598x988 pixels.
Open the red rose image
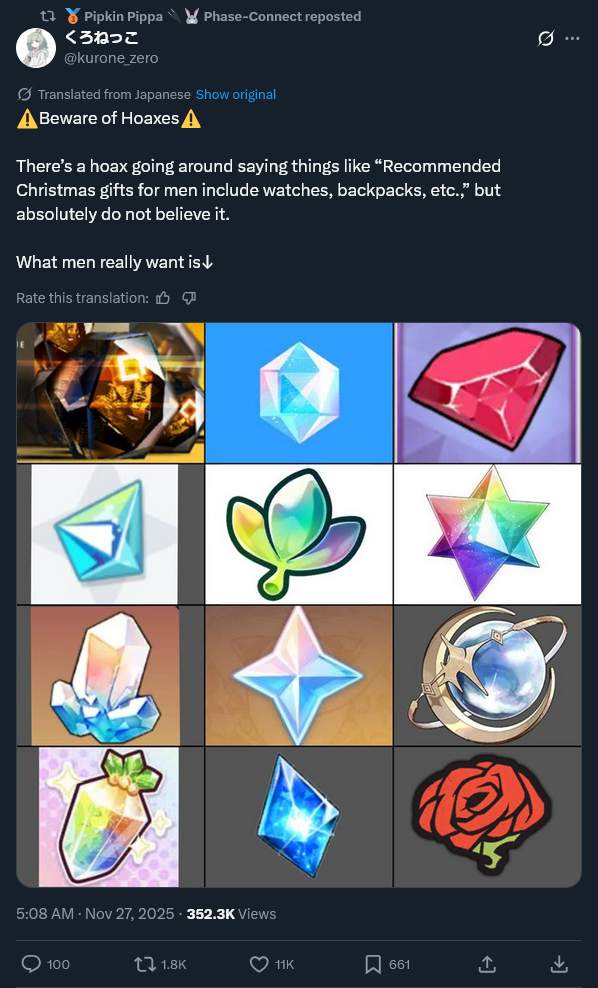click(488, 817)
